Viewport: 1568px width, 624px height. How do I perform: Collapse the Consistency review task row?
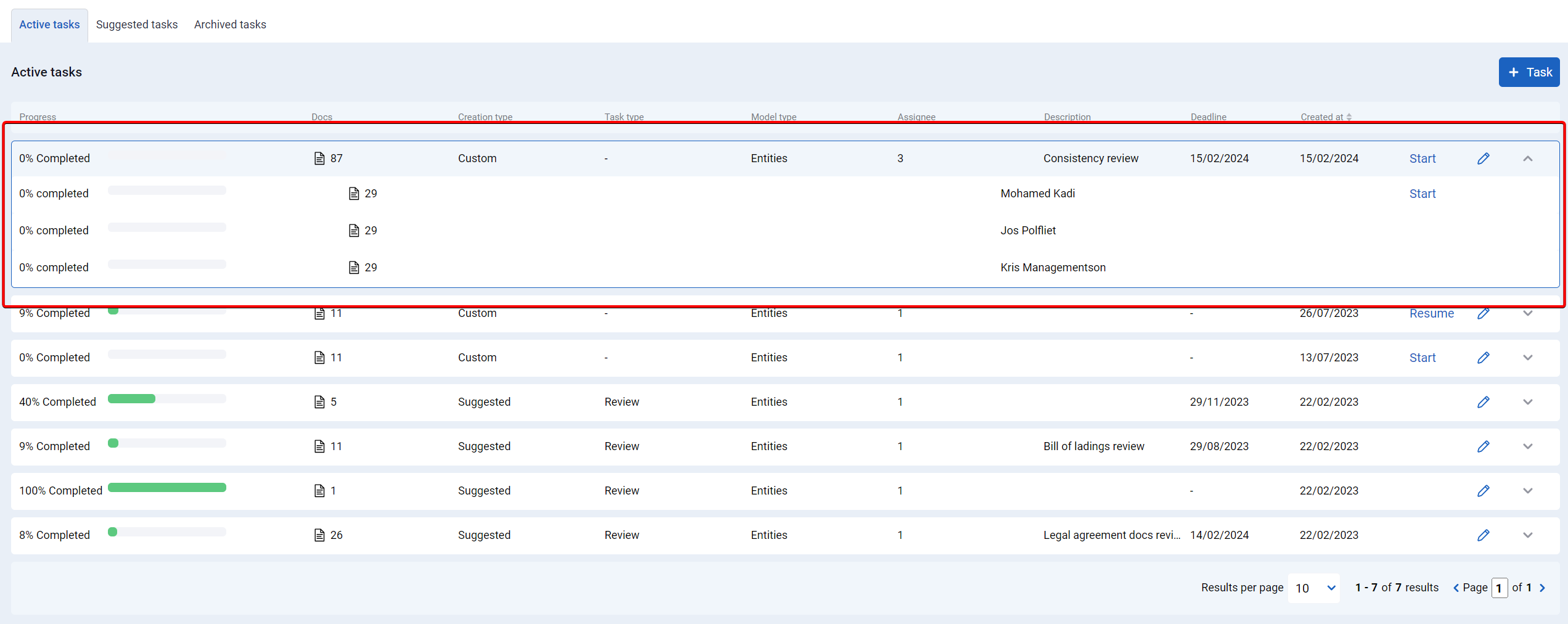pyautogui.click(x=1527, y=158)
